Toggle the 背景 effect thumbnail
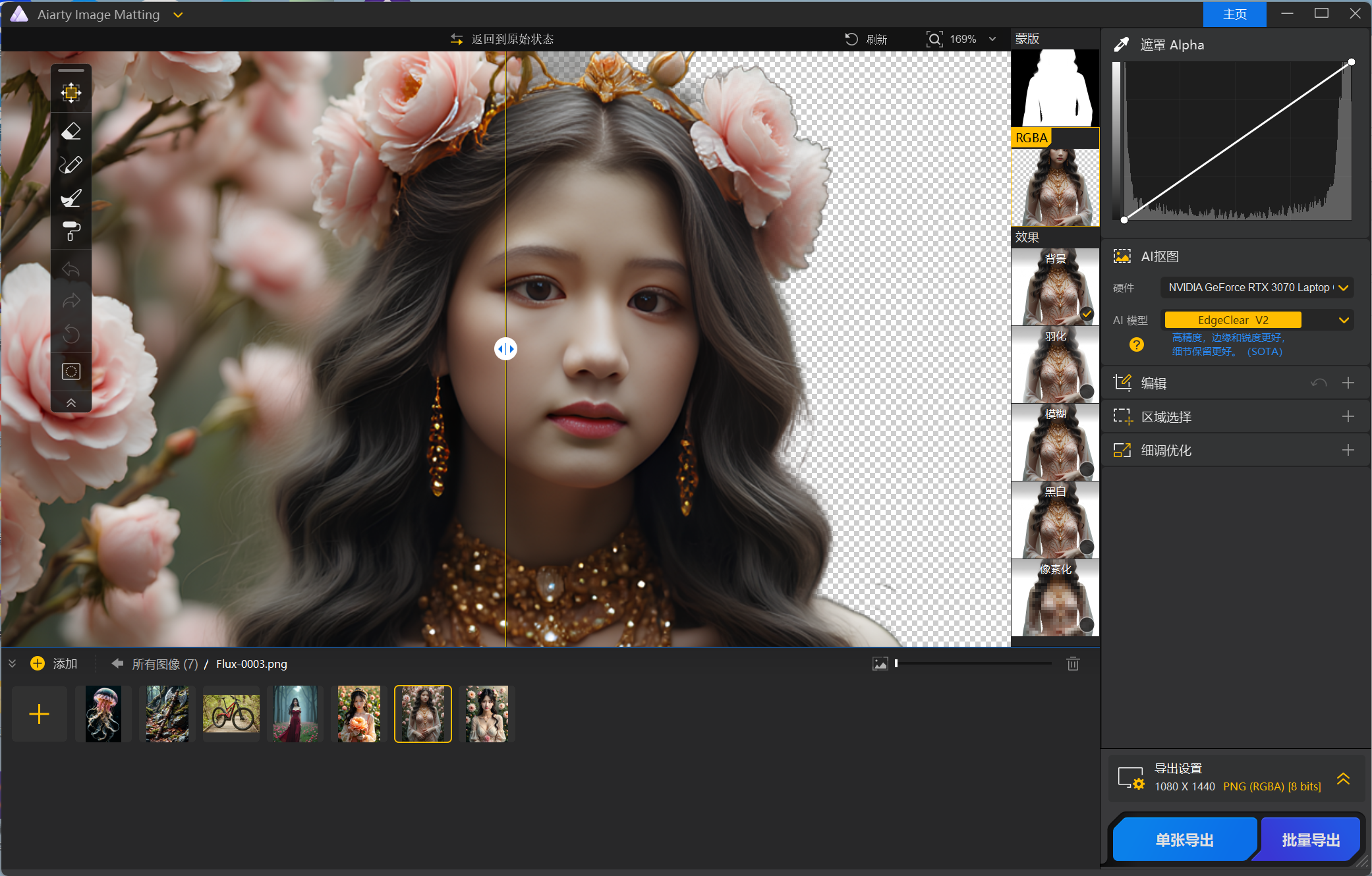 point(1055,287)
